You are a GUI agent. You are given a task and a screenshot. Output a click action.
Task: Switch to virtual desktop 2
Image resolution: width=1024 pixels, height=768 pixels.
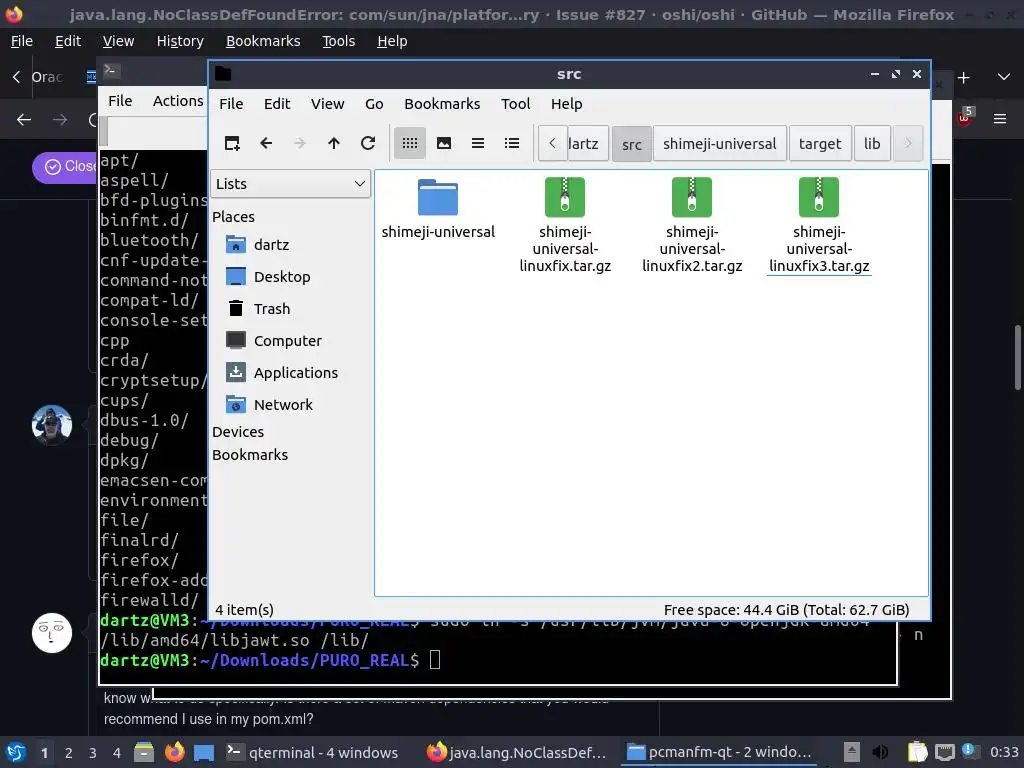[x=69, y=753]
